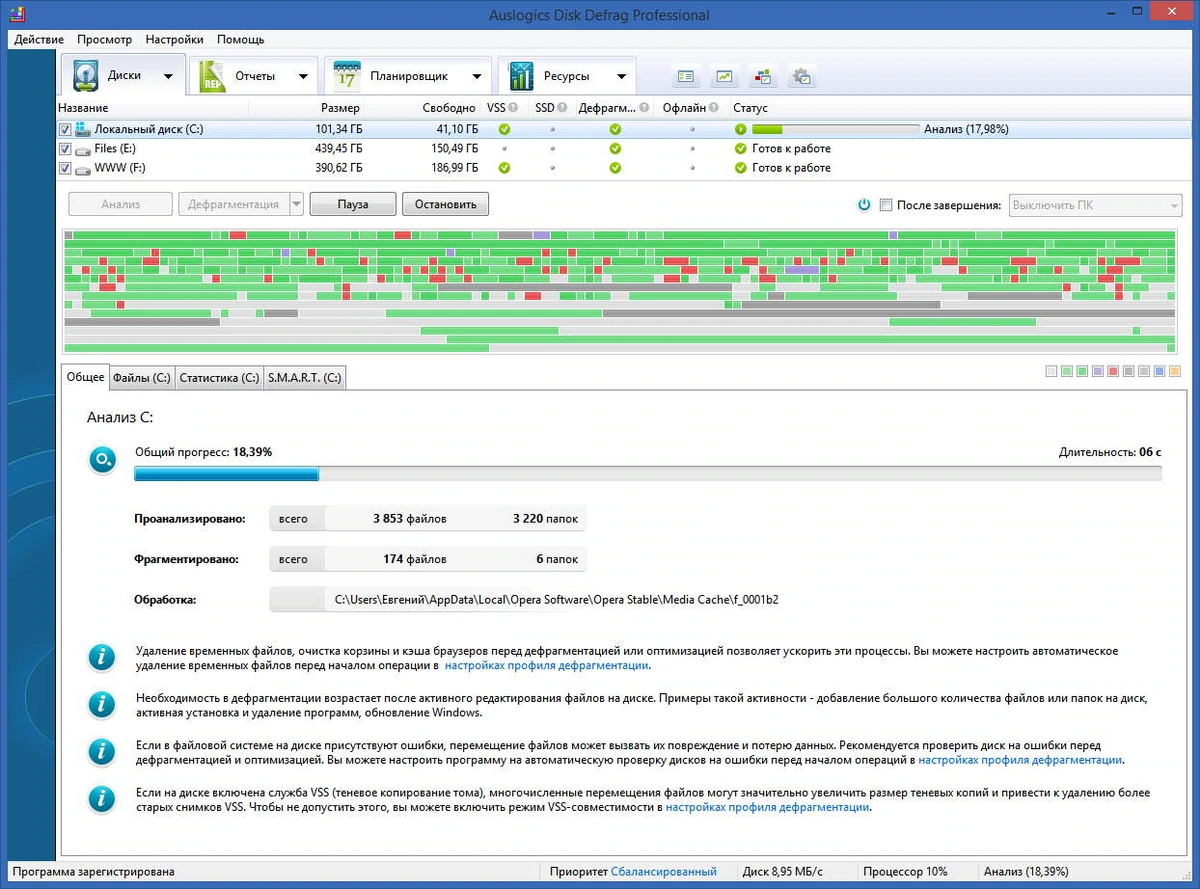
Task: Open the performance graph toolbar icon
Action: [x=724, y=76]
